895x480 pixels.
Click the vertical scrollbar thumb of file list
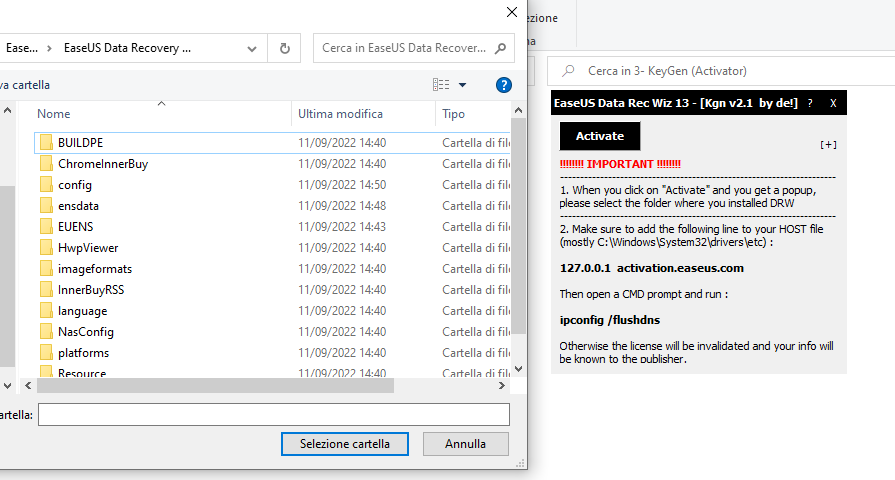coord(518,226)
